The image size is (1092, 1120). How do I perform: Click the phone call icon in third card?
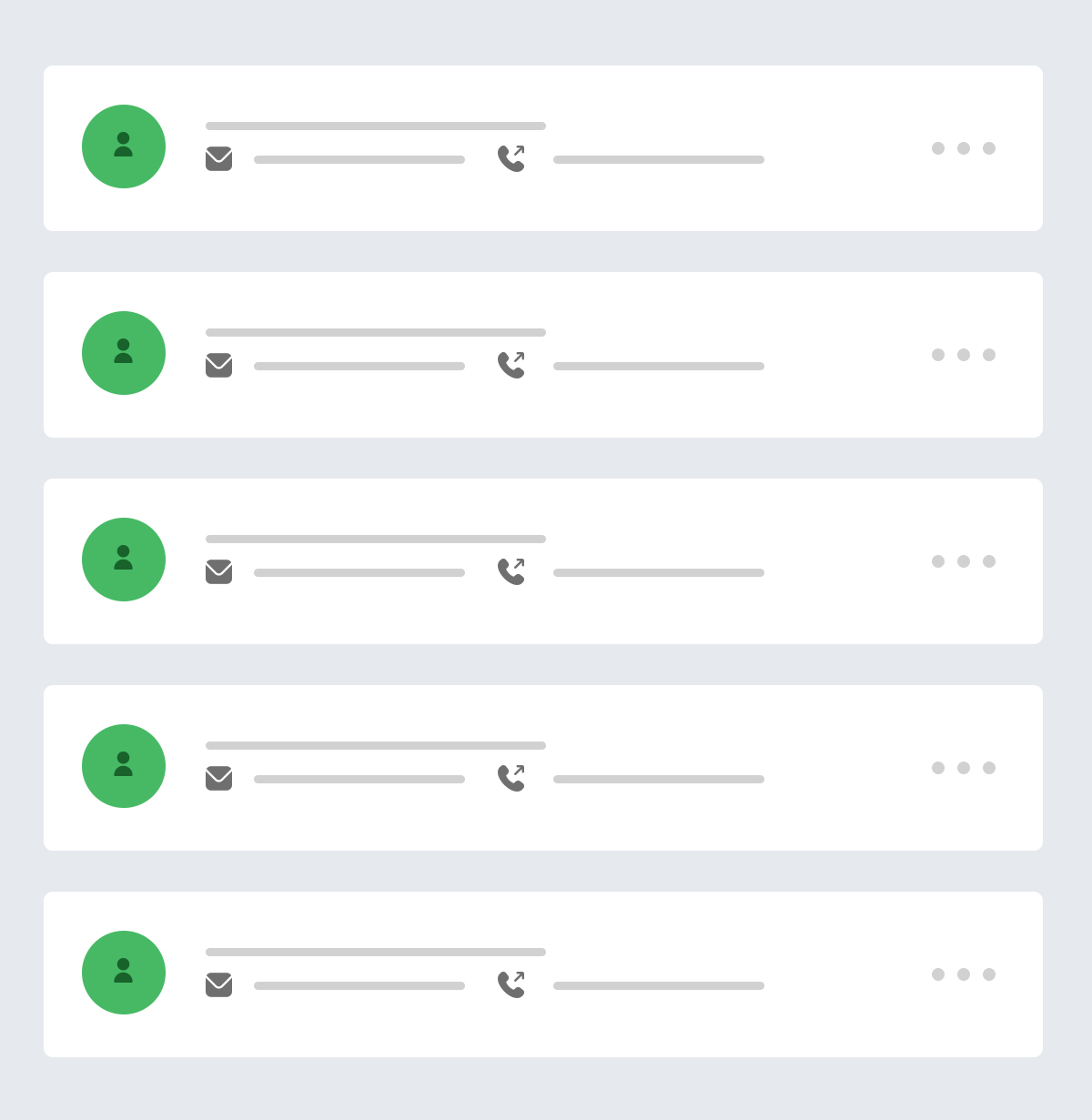click(x=511, y=571)
